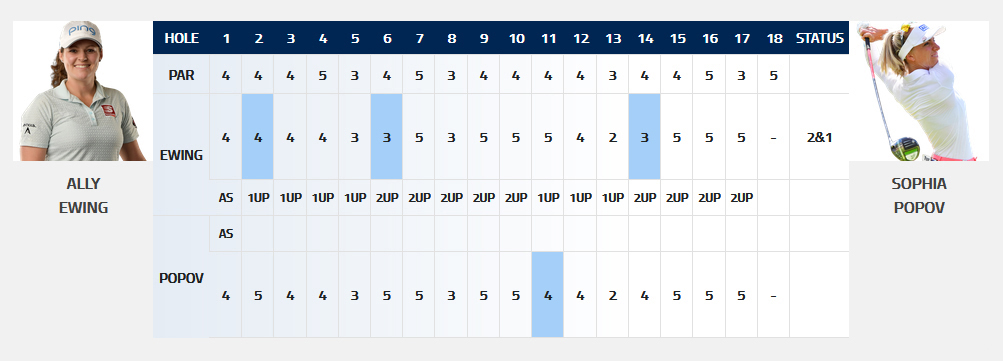Select the SOPHIA POPOV name label
This screenshot has height=361, width=1003.
[919, 195]
